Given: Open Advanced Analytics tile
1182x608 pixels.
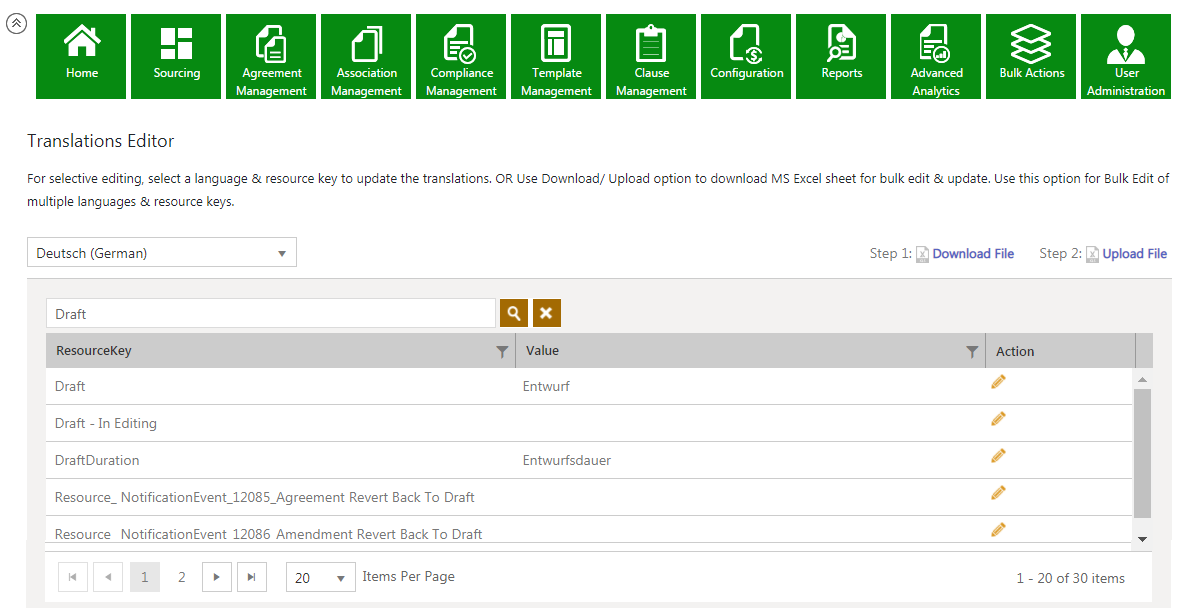Looking at the screenshot, I should (x=936, y=56).
